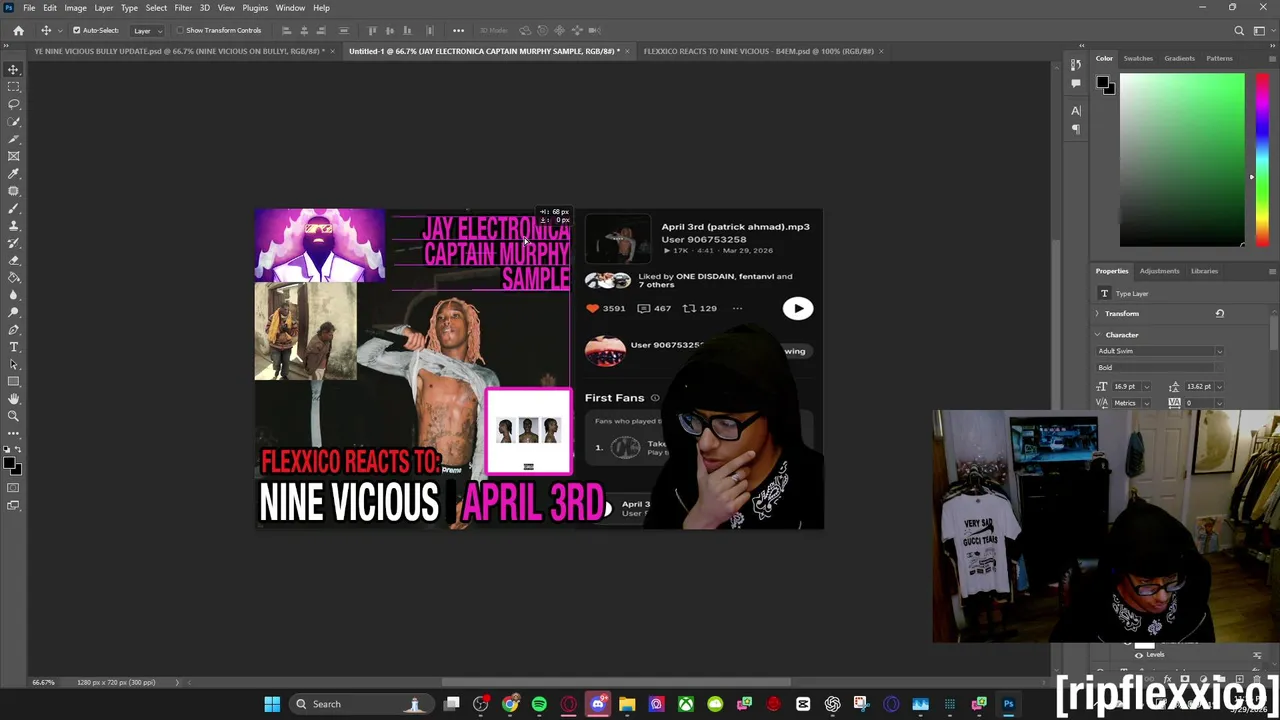
Task: Select the Clone Stamp tool
Action: pos(14,225)
